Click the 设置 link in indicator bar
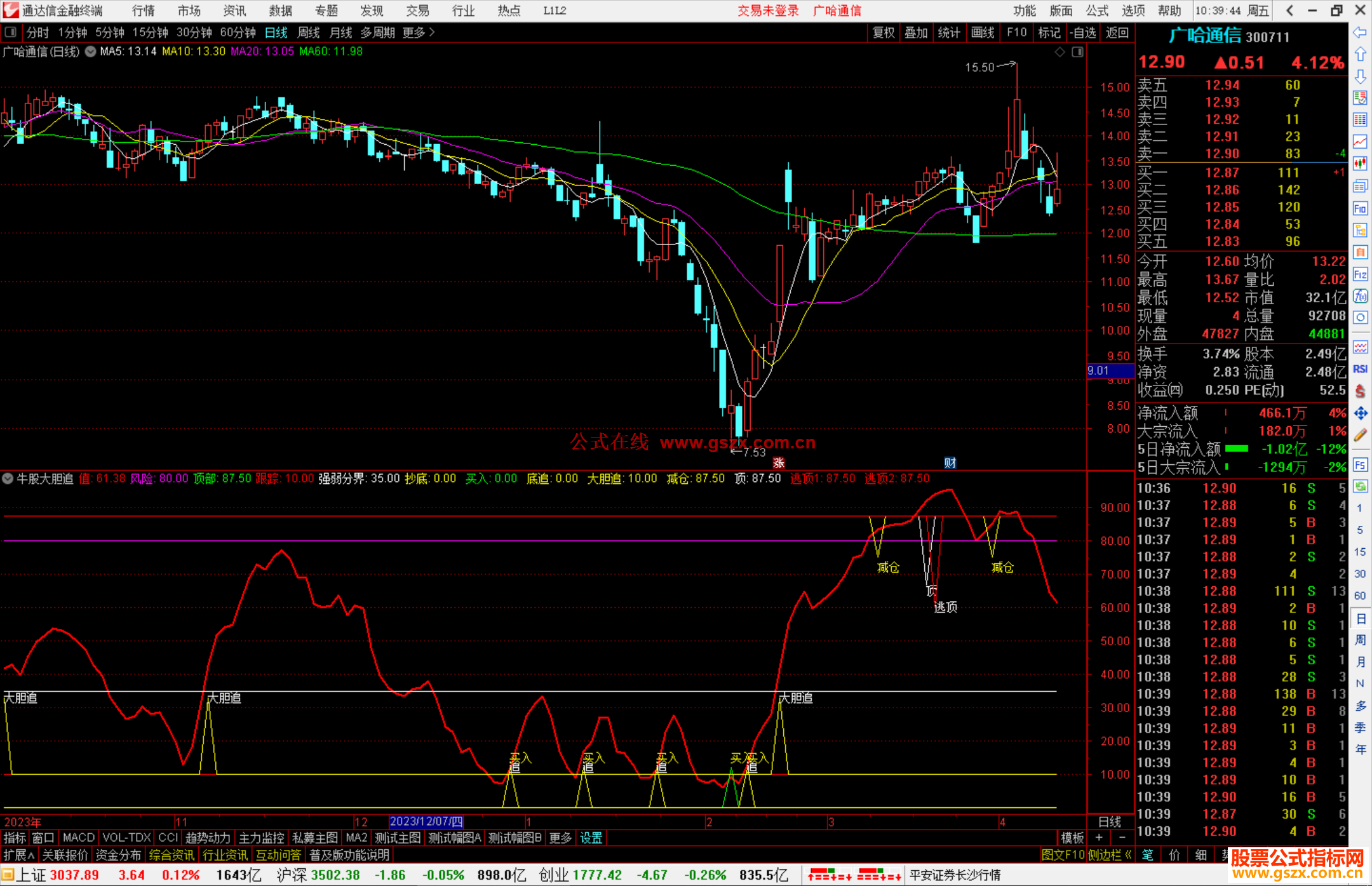This screenshot has width=1372, height=886. point(591,838)
